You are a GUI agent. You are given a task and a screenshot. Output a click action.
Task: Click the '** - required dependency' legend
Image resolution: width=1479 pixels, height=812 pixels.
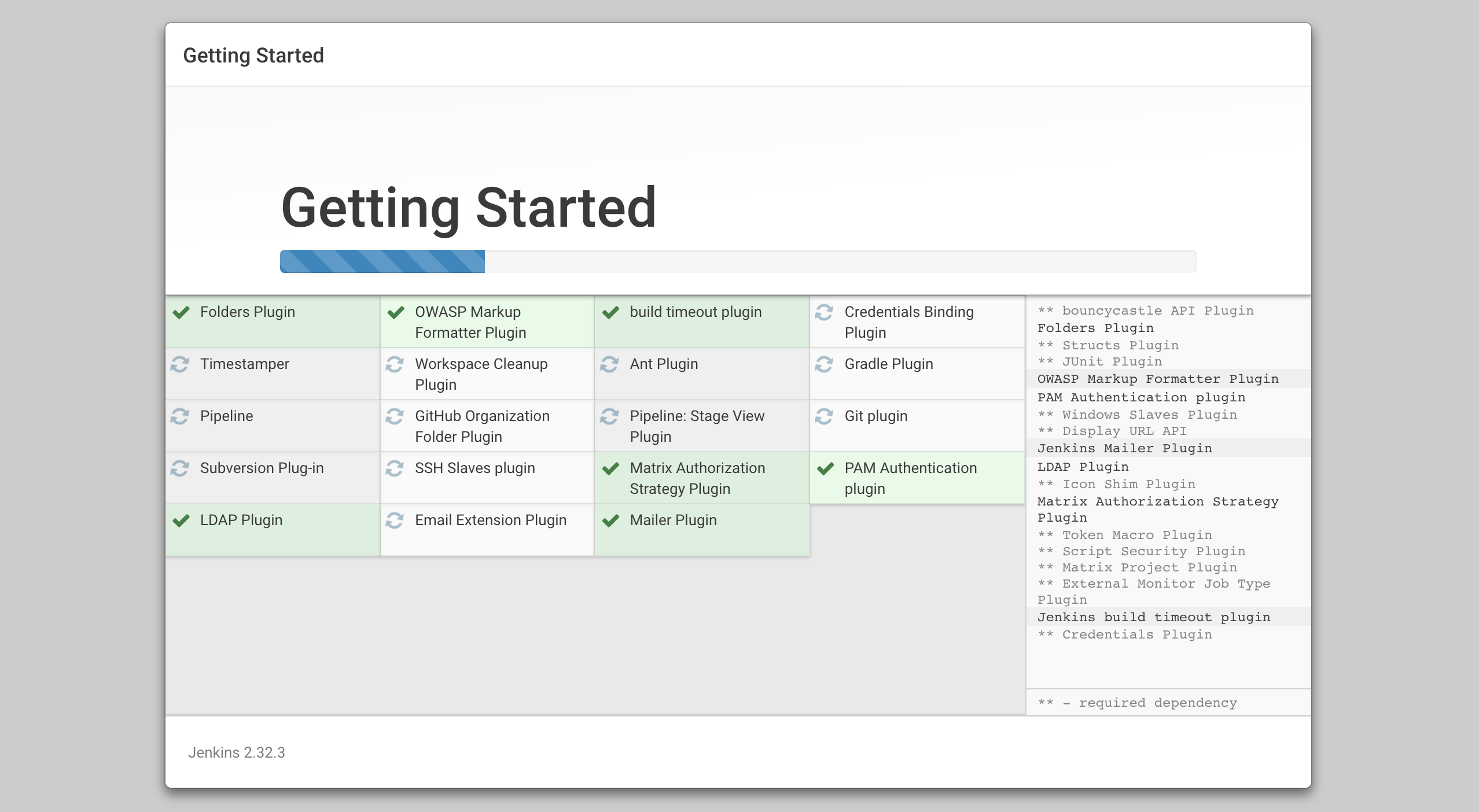[x=1137, y=703]
